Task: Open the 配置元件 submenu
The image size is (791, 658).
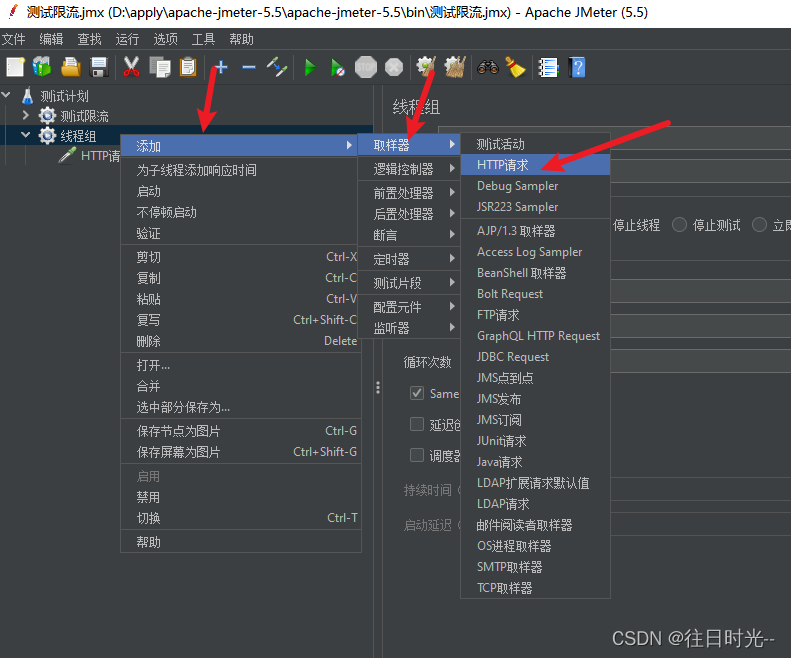Action: (409, 307)
